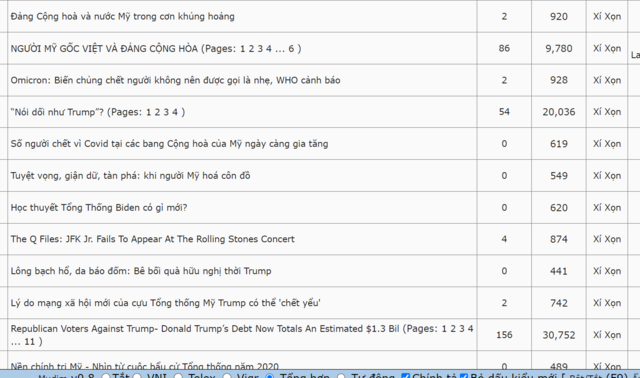Image resolution: width=640 pixels, height=378 pixels.
Task: Select Mudim 'Tự động' radio button
Action: tap(342, 376)
